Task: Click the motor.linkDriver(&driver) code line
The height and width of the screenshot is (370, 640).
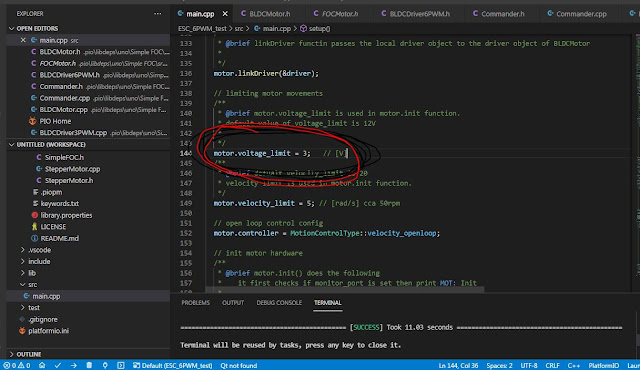Action: pos(266,73)
